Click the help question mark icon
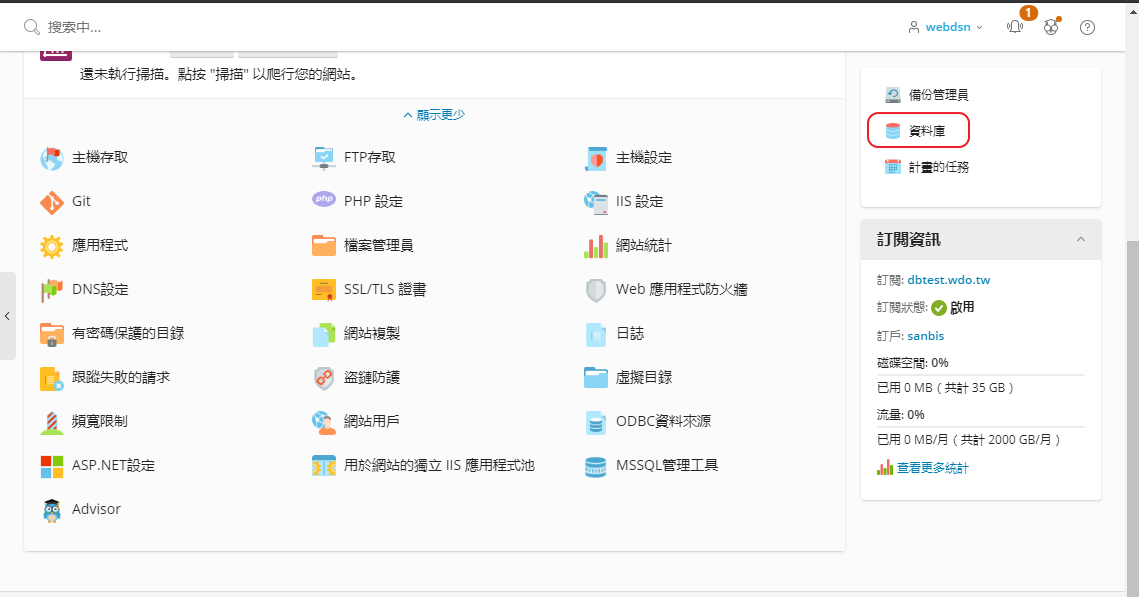The width and height of the screenshot is (1139, 597). [x=1088, y=27]
